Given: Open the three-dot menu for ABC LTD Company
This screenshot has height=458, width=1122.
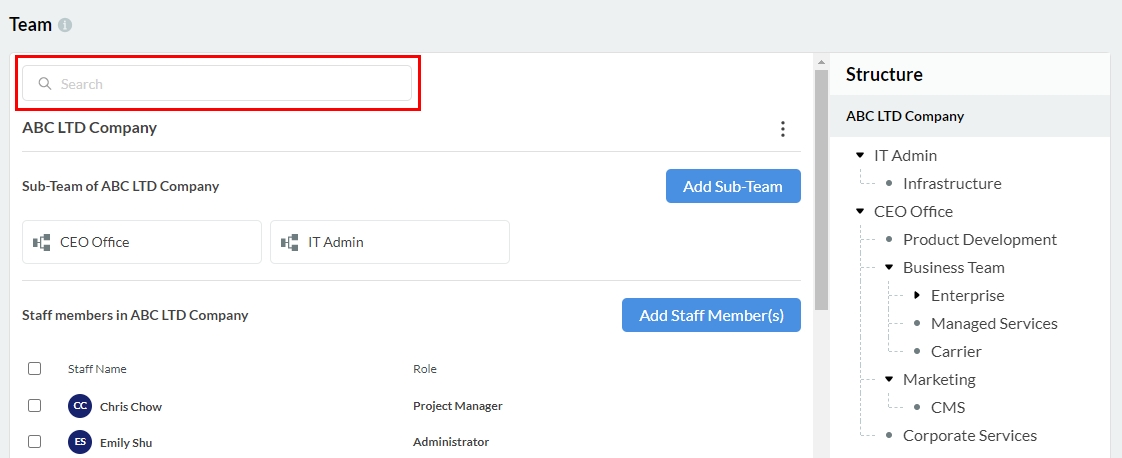Looking at the screenshot, I should [x=783, y=129].
